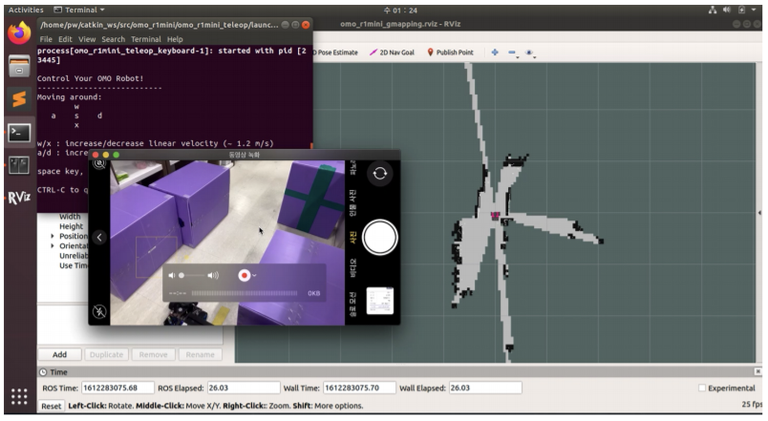Open the system menu arrow in top bar

[x=753, y=10]
